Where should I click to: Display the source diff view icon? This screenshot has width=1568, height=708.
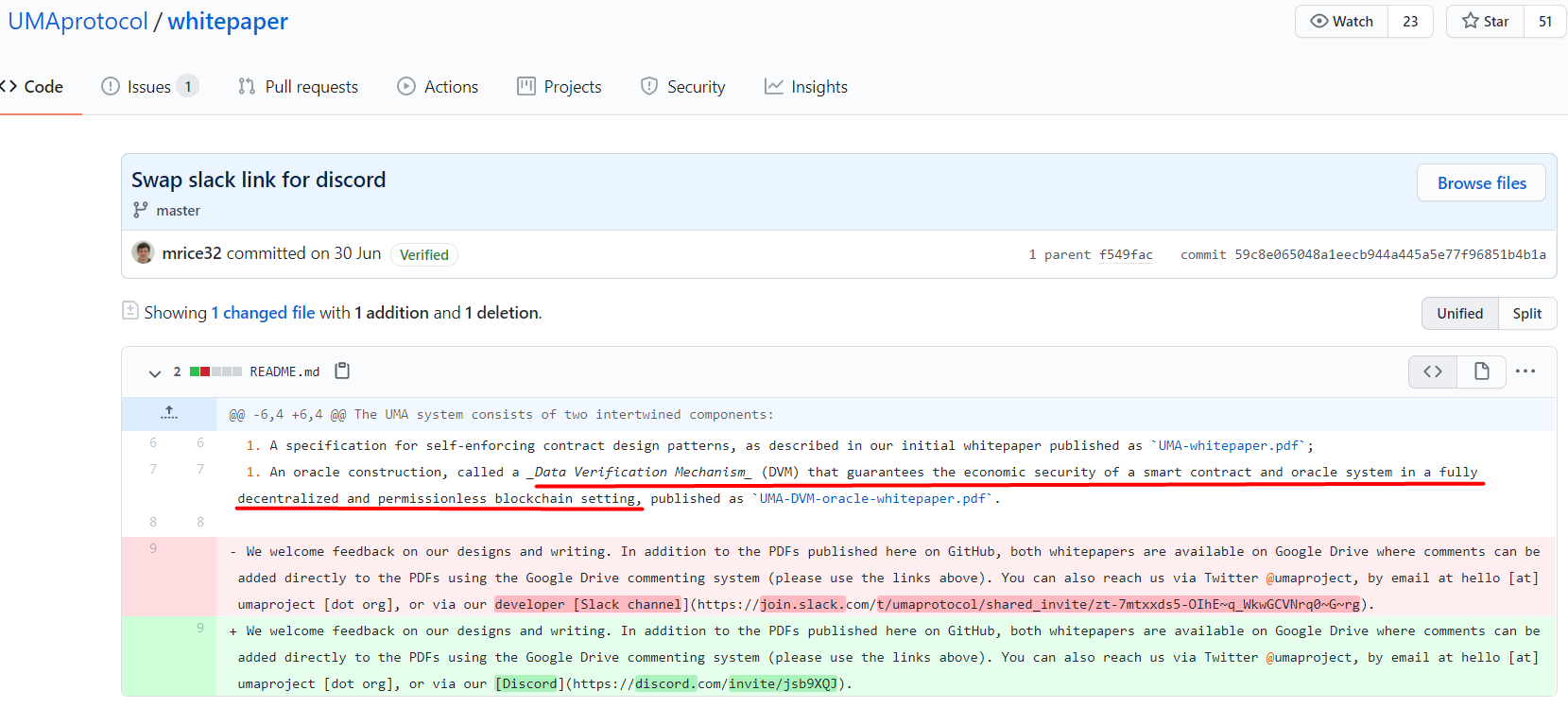point(1433,371)
